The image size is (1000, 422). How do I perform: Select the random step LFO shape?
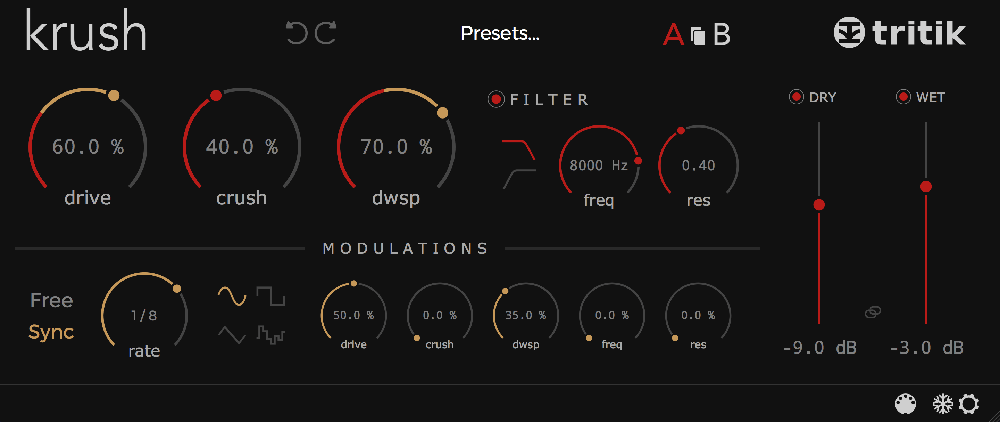(x=270, y=334)
